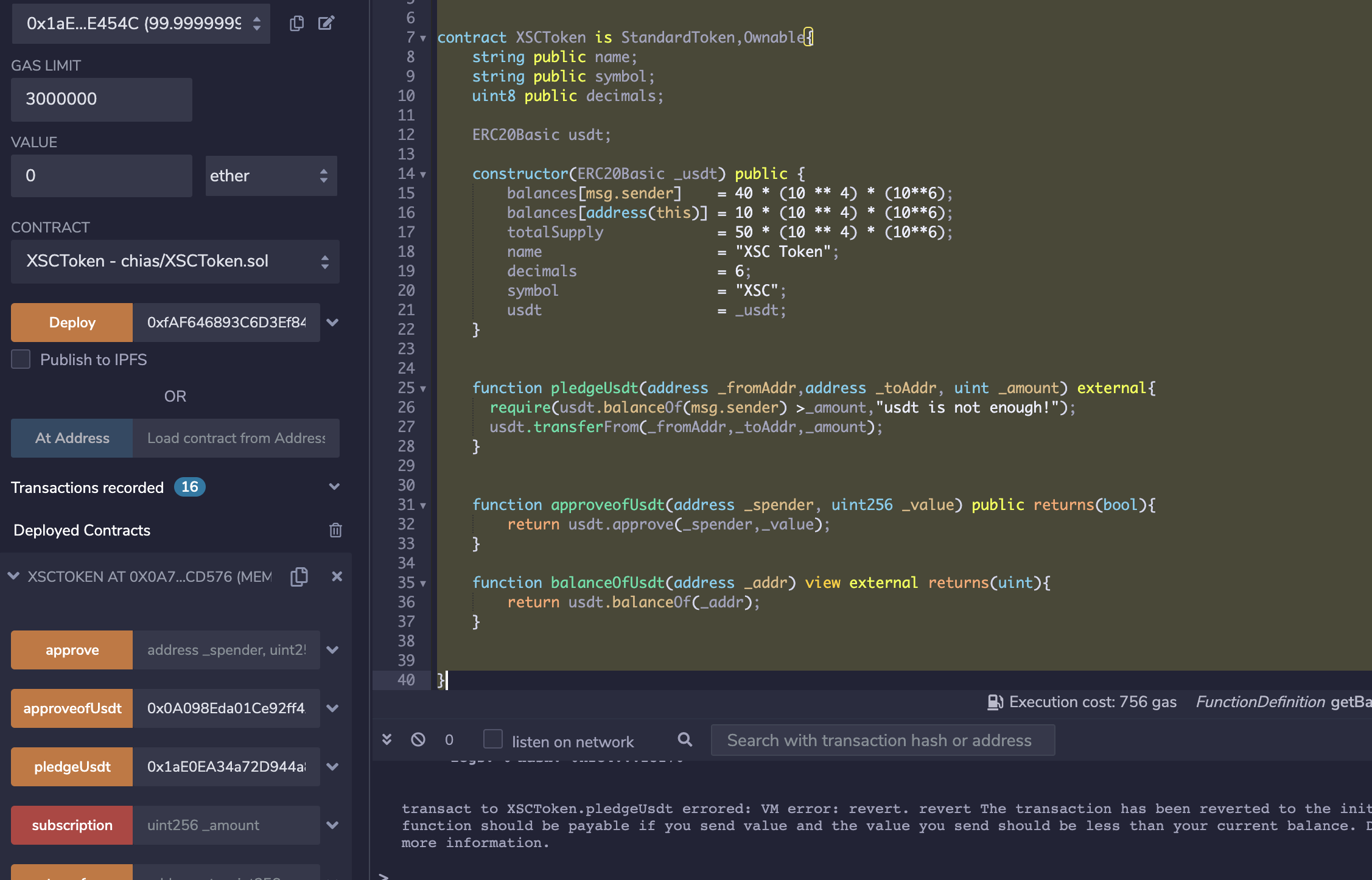The height and width of the screenshot is (880, 1372).
Task: Toggle the Publish to IPFS checkbox
Action: (x=21, y=359)
